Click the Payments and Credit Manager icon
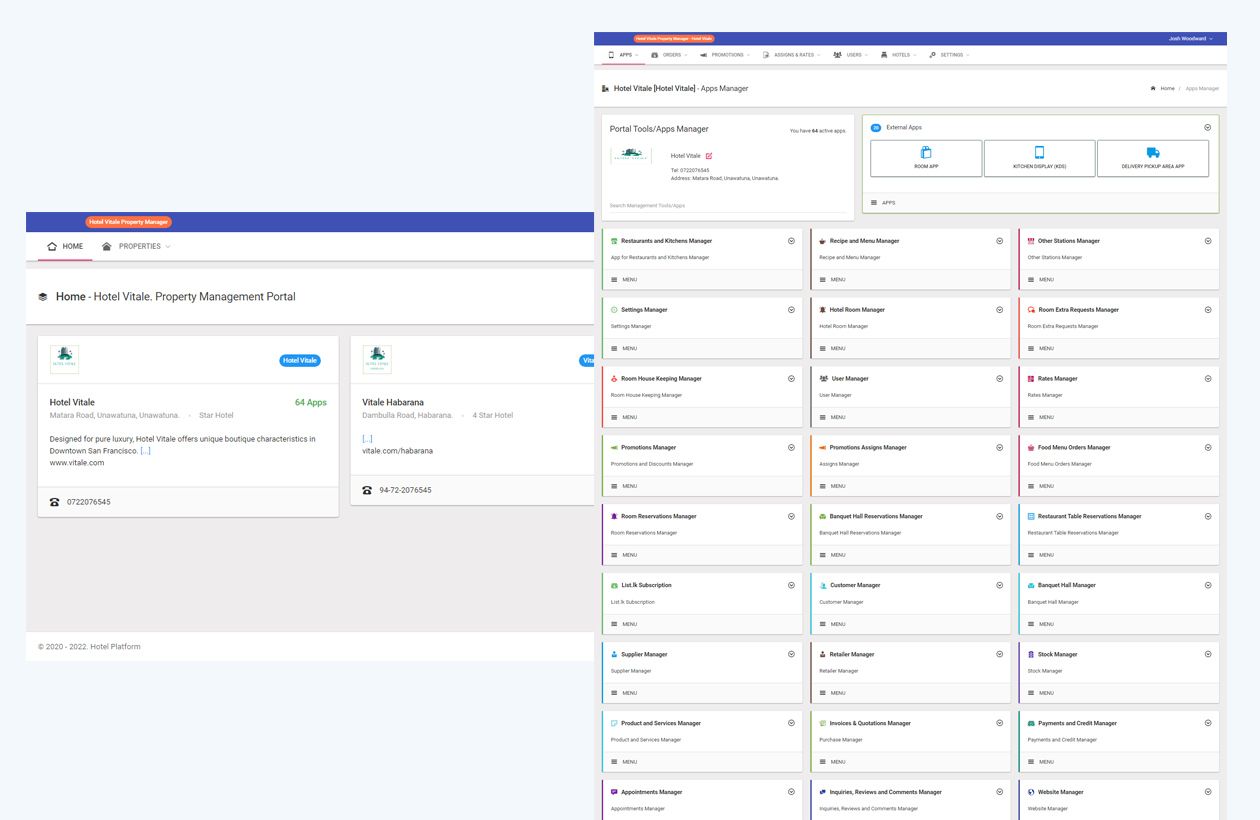Viewport: 1260px width, 820px height. [x=1031, y=723]
